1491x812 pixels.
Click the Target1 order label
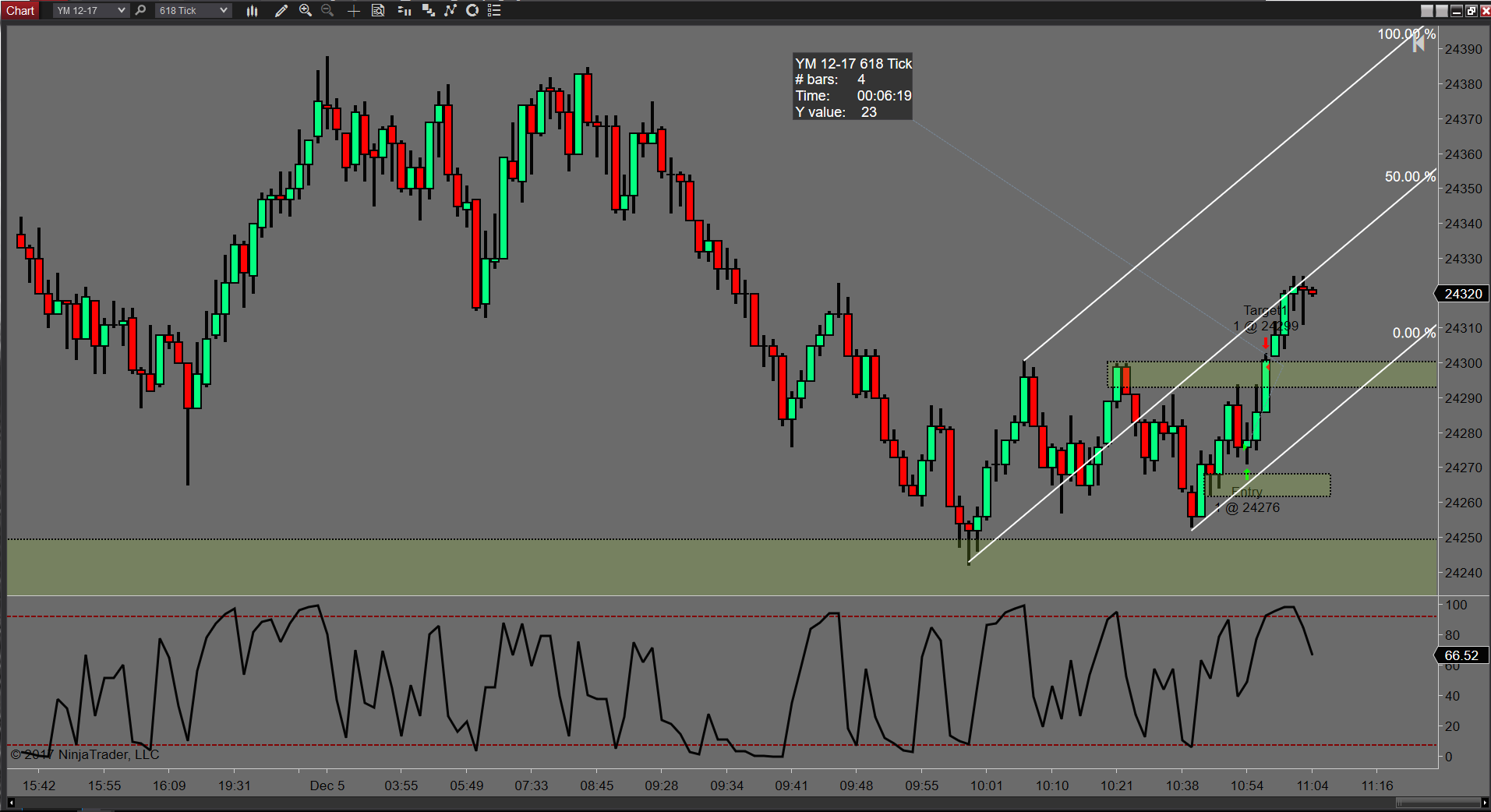1266,318
